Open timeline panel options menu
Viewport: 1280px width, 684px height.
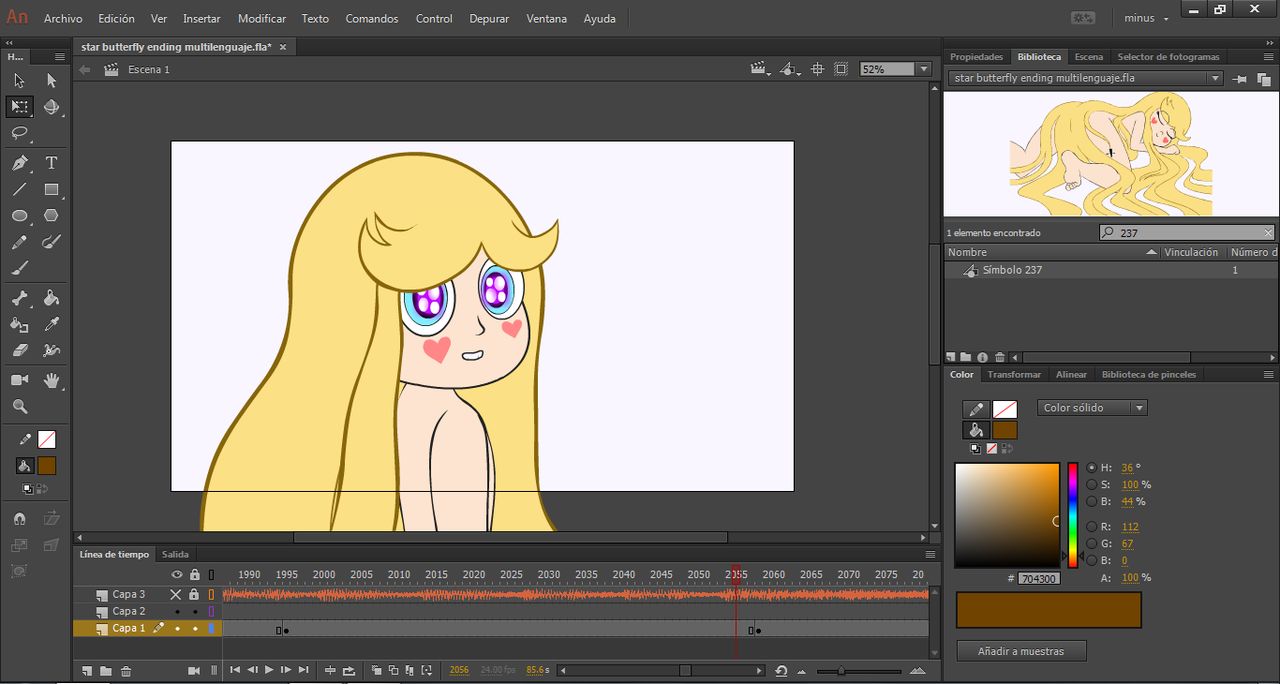point(931,554)
